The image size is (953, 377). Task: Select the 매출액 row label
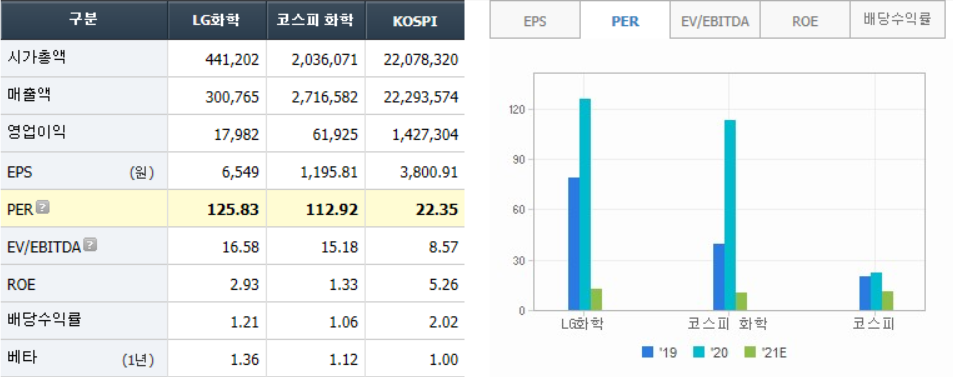click(x=29, y=95)
